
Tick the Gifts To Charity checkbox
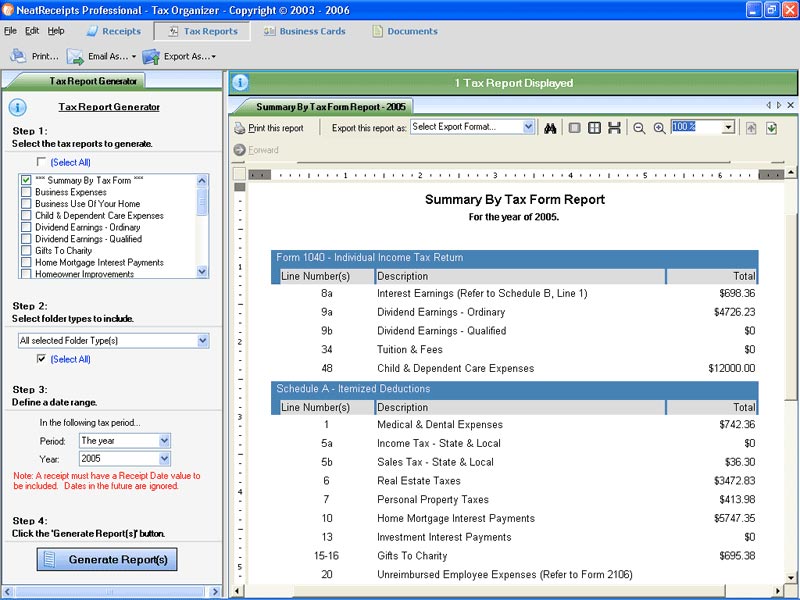click(x=26, y=251)
